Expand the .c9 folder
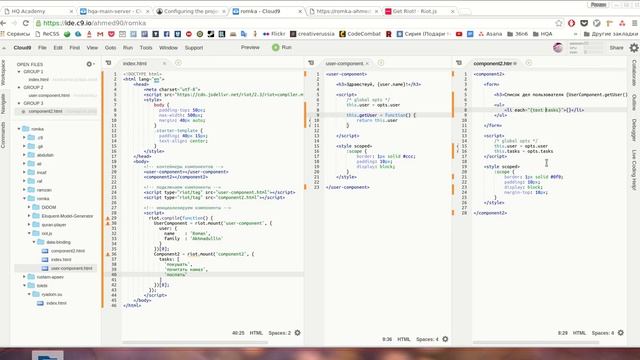Image resolution: width=640 pixels, height=360 pixels. 24,138
